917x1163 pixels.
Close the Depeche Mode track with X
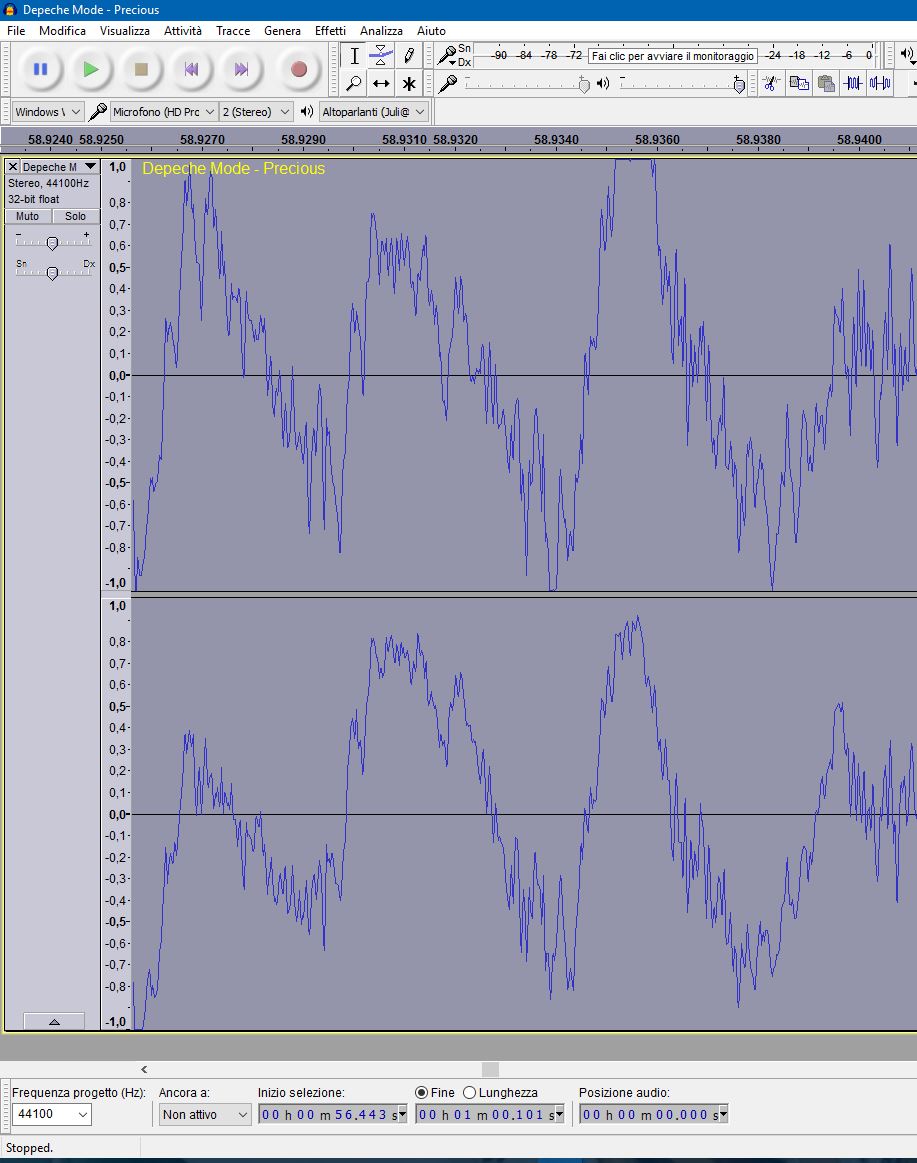pos(13,167)
